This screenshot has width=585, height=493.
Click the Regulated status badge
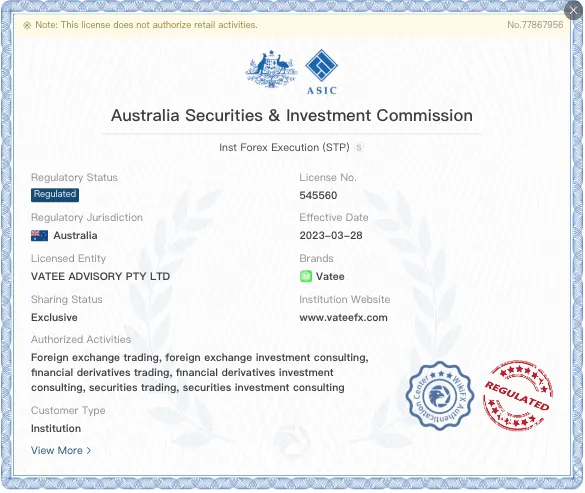click(x=55, y=195)
